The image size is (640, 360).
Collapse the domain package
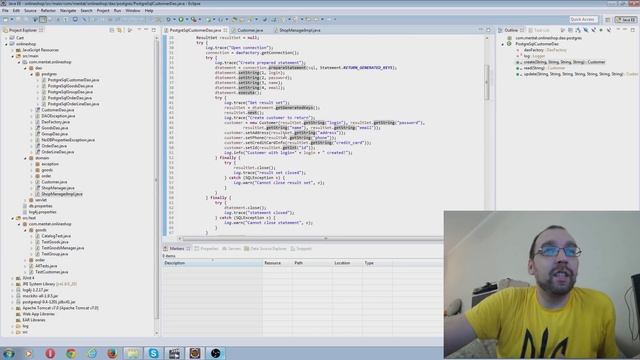[25, 158]
